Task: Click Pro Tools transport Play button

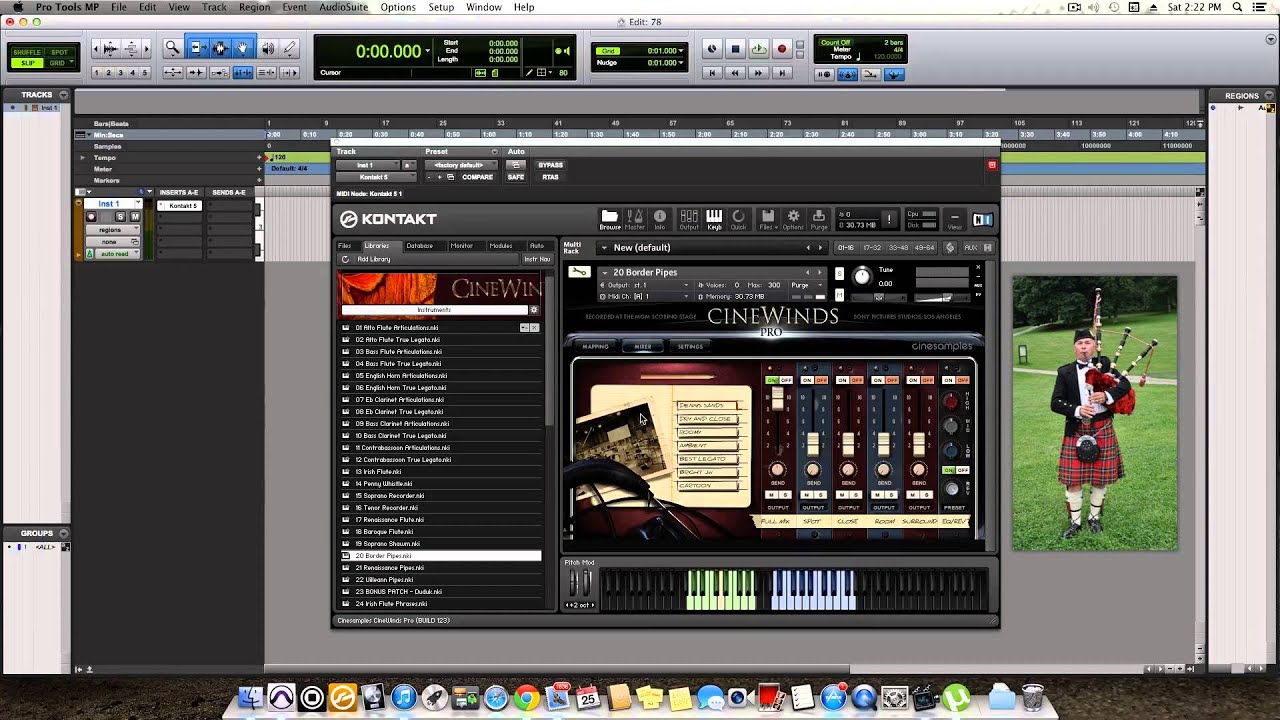Action: pyautogui.click(x=759, y=49)
